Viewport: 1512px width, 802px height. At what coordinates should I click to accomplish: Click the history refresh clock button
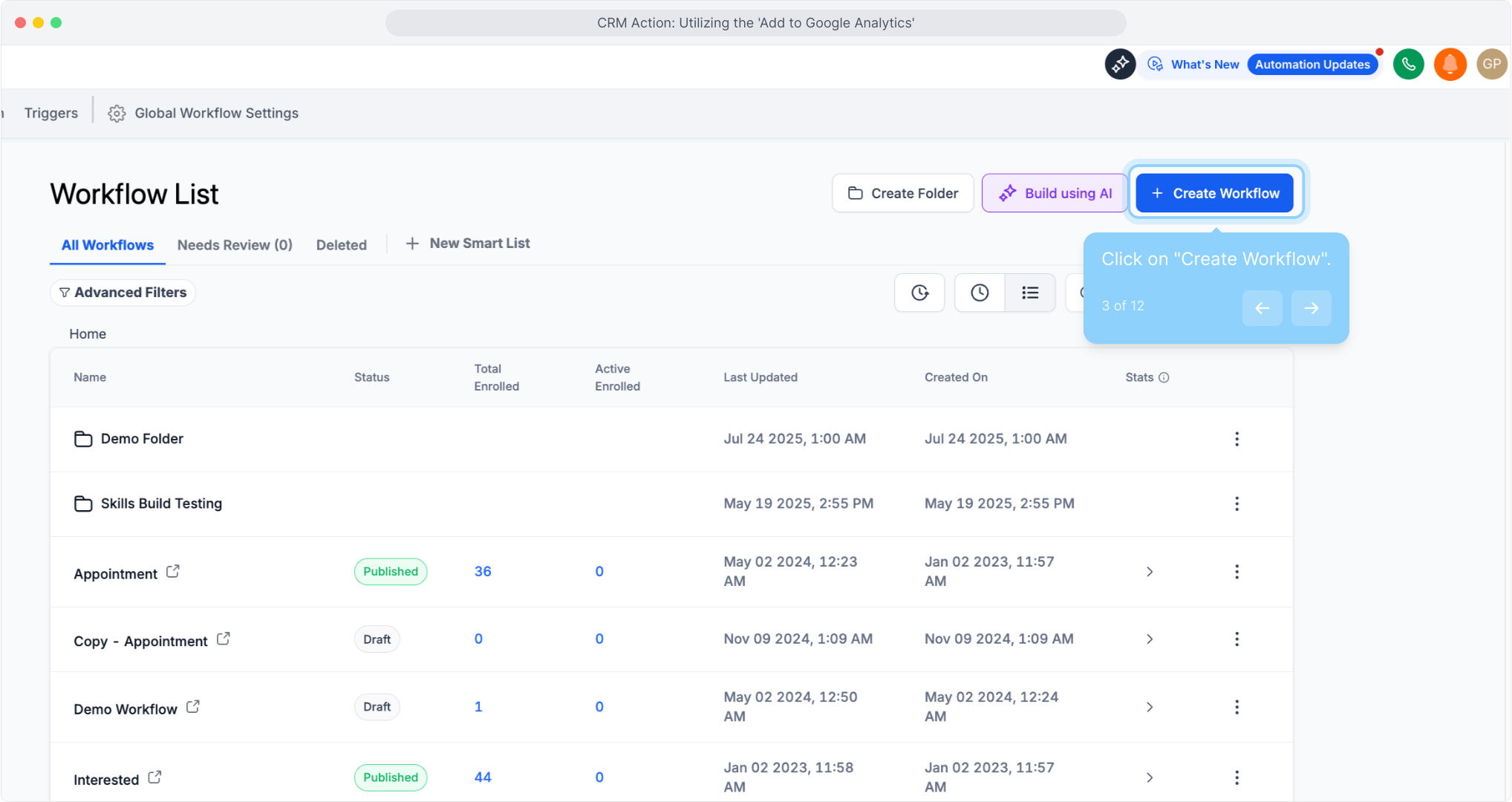point(919,293)
